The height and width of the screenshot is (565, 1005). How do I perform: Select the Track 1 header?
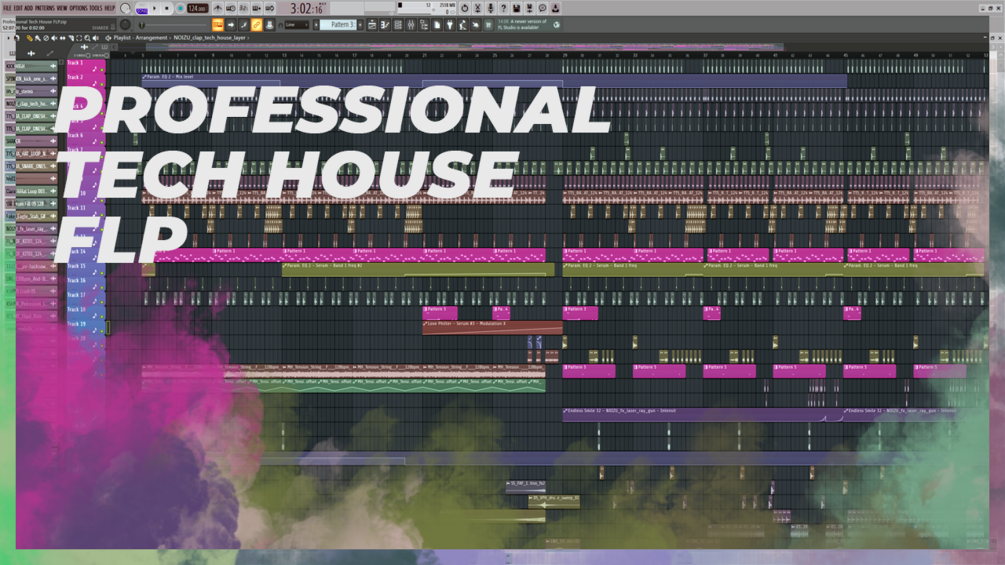(x=87, y=66)
